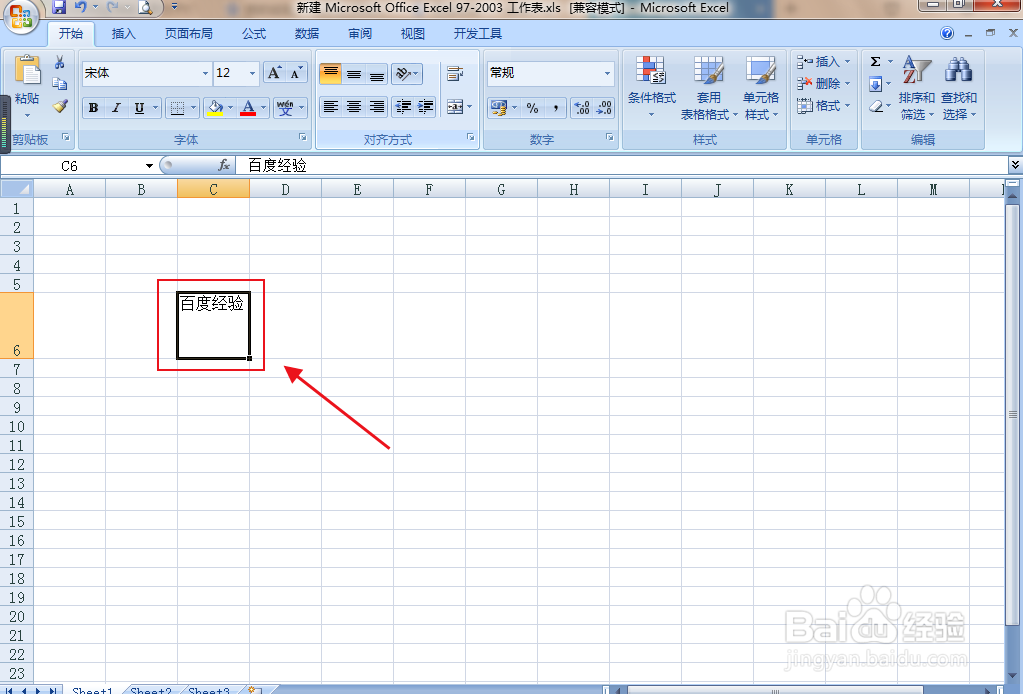Open text orientation options
Image resolution: width=1023 pixels, height=694 pixels.
tap(406, 74)
